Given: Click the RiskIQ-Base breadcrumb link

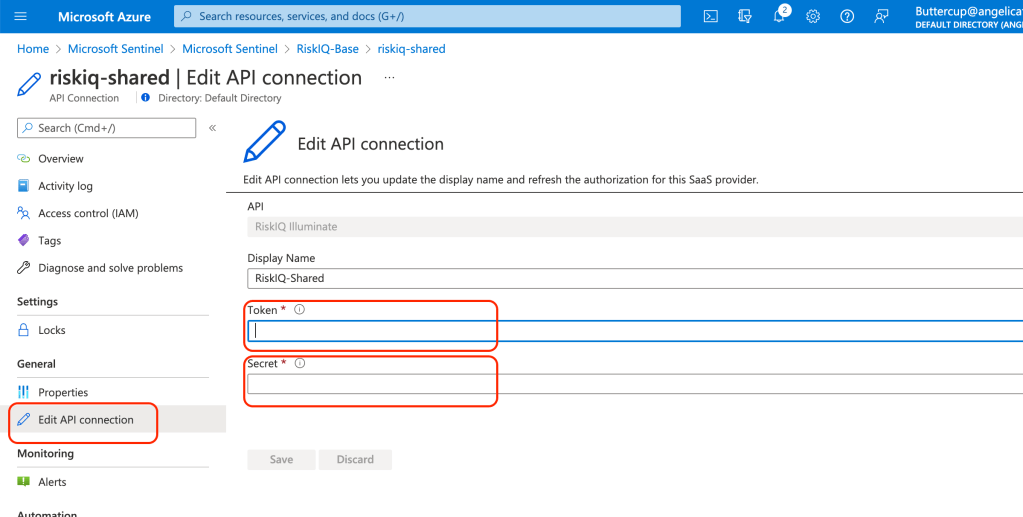Looking at the screenshot, I should tap(327, 49).
